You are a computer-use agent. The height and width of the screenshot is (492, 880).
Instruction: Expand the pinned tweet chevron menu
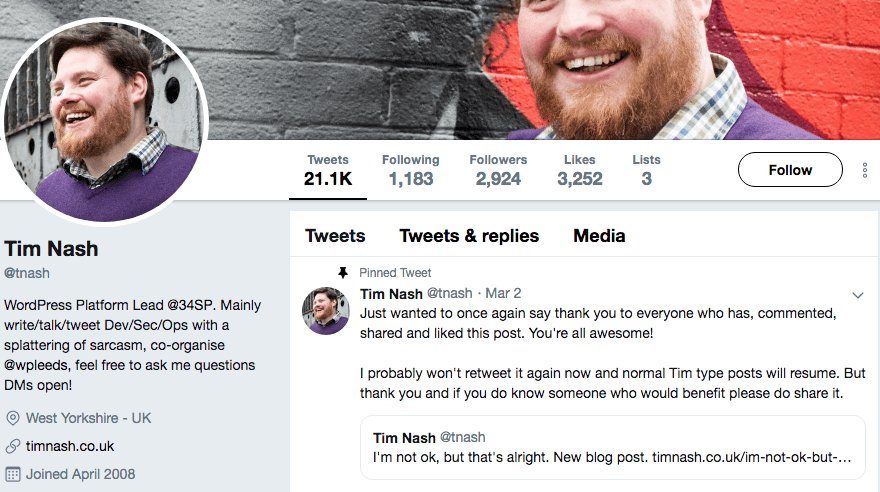pos(857,295)
